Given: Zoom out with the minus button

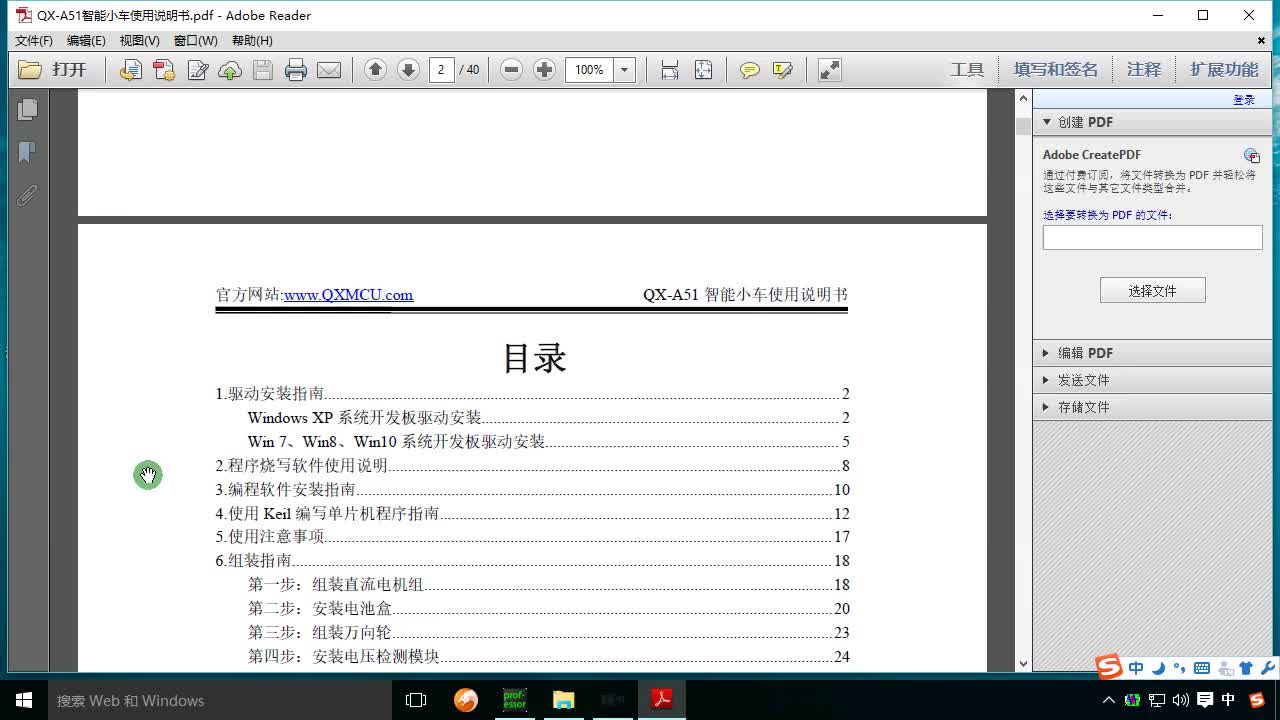Looking at the screenshot, I should (511, 69).
